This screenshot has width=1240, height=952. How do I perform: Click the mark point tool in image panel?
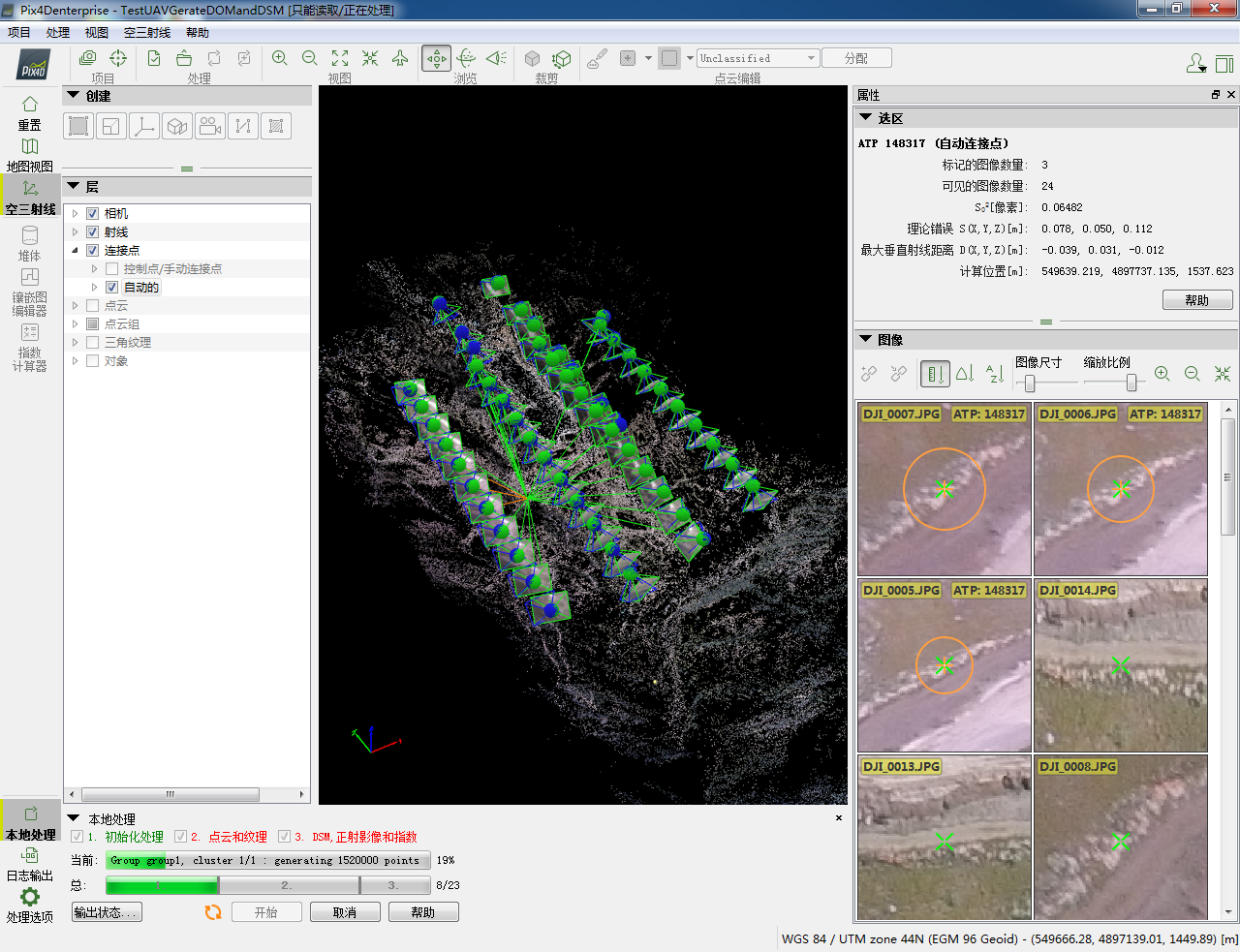click(868, 374)
